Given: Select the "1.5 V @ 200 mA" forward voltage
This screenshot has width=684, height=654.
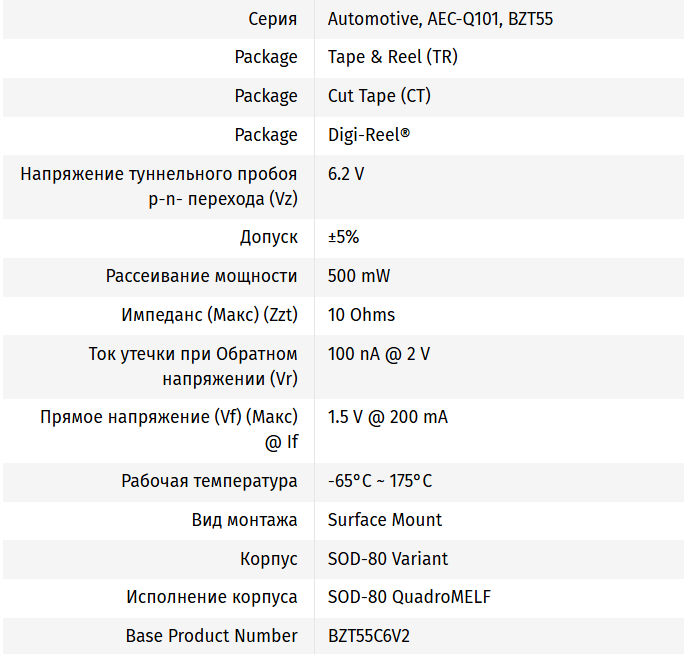Looking at the screenshot, I should coord(388,417).
